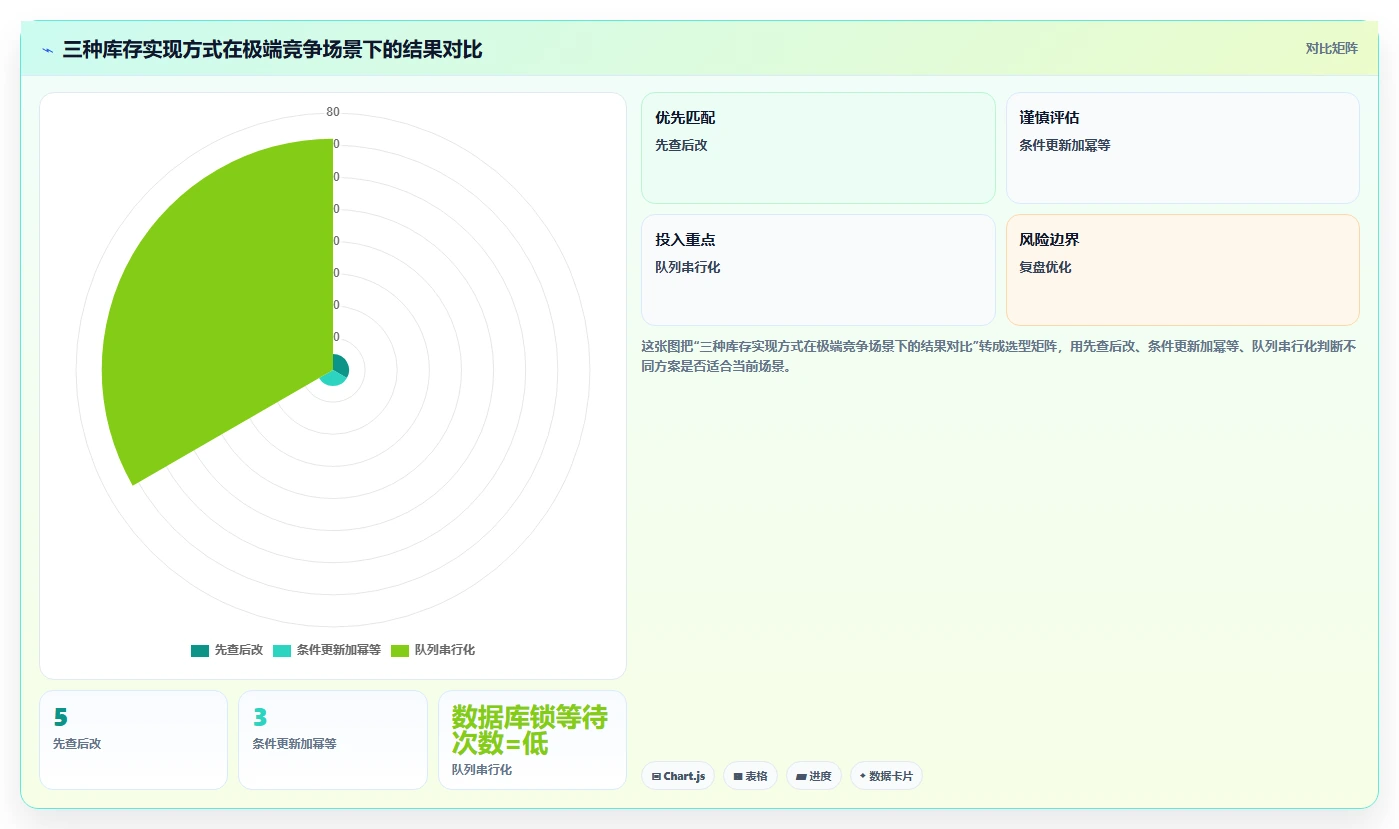
Task: Click the small dark teal chart segment
Action: 340,364
